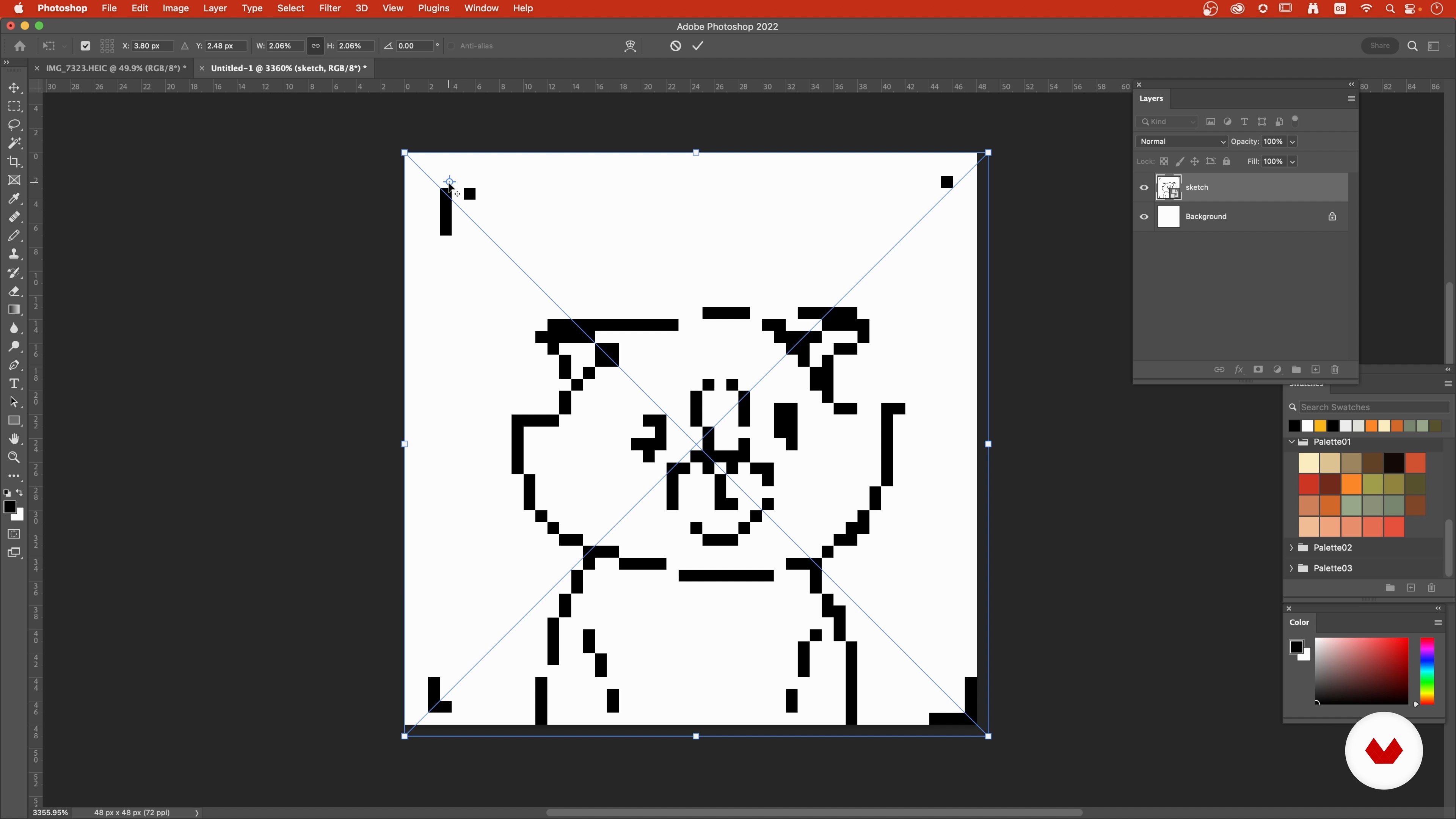
Task: Select the orange swatch in Palette01
Action: point(1351,485)
